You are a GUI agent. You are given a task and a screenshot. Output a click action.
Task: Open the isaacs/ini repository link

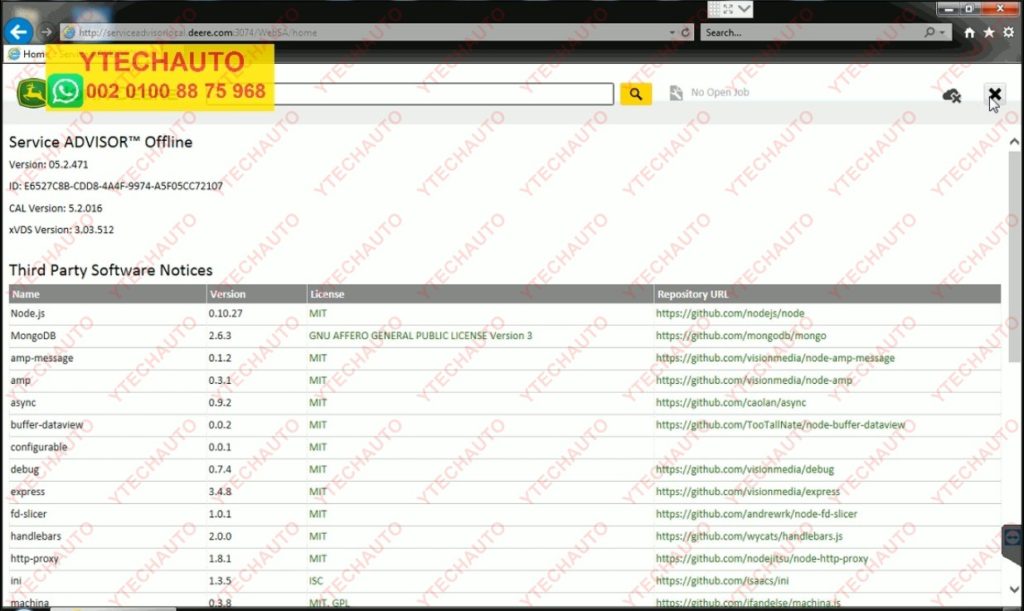coord(722,581)
